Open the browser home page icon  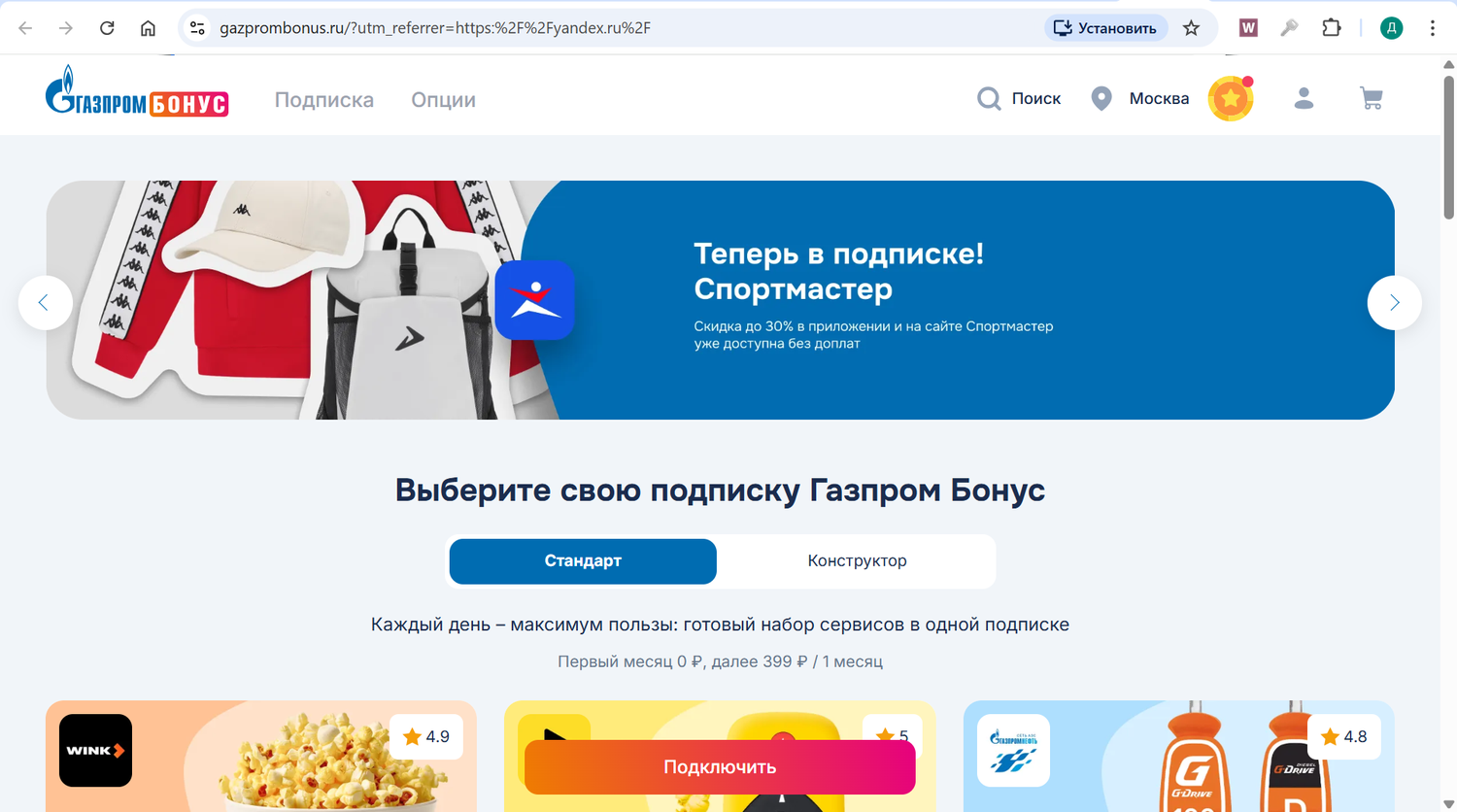148,28
